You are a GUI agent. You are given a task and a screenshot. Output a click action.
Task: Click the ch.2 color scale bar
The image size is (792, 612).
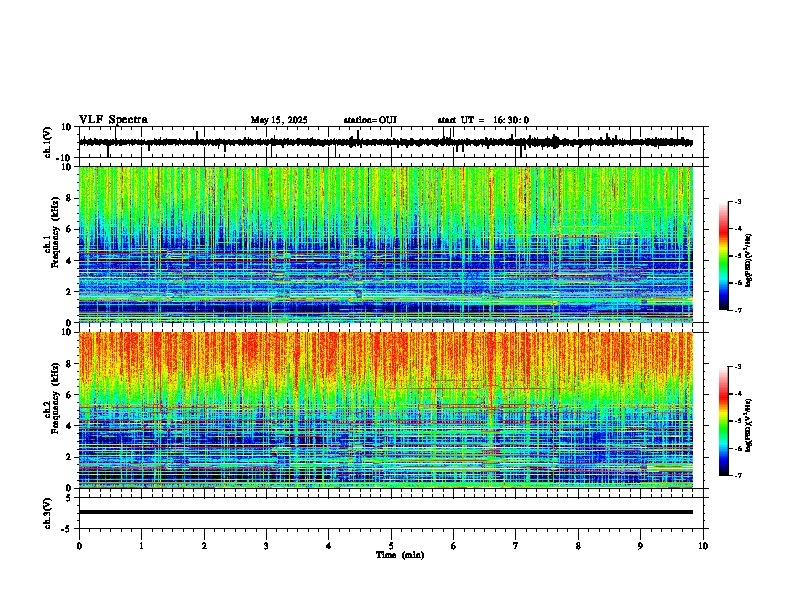723,421
